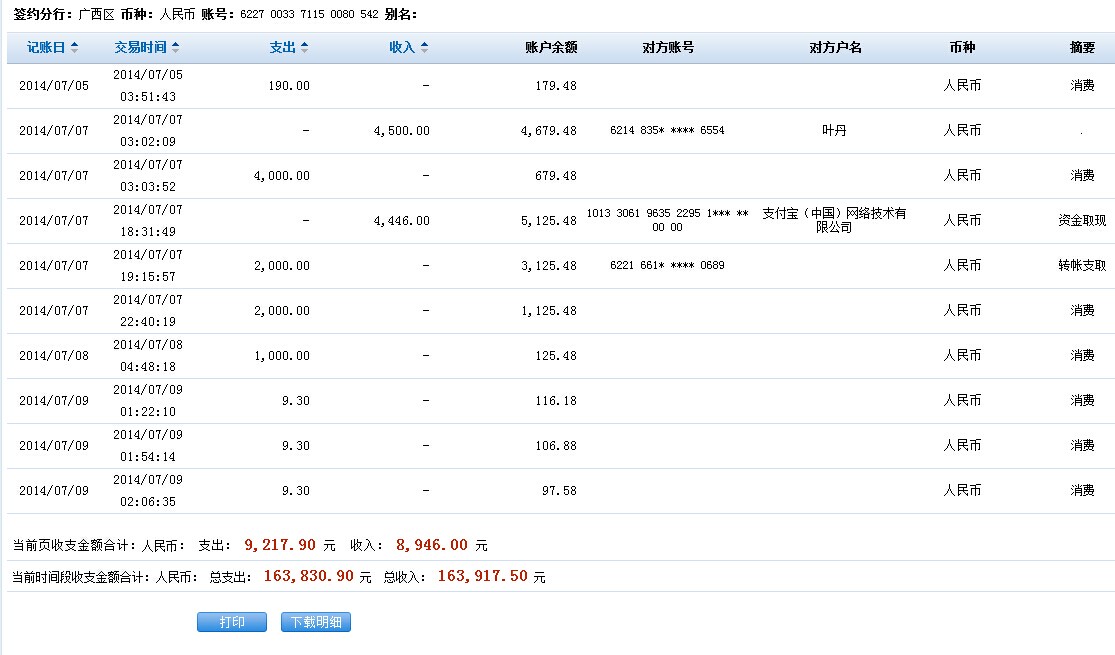Viewport: 1115px width, 655px height.
Task: Click the account balance 97.58 cell
Action: 555,490
